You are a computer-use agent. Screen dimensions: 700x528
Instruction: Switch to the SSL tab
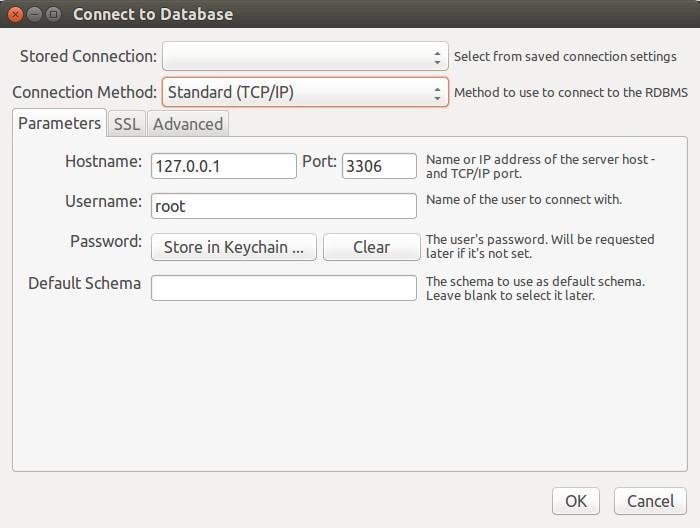pos(127,124)
